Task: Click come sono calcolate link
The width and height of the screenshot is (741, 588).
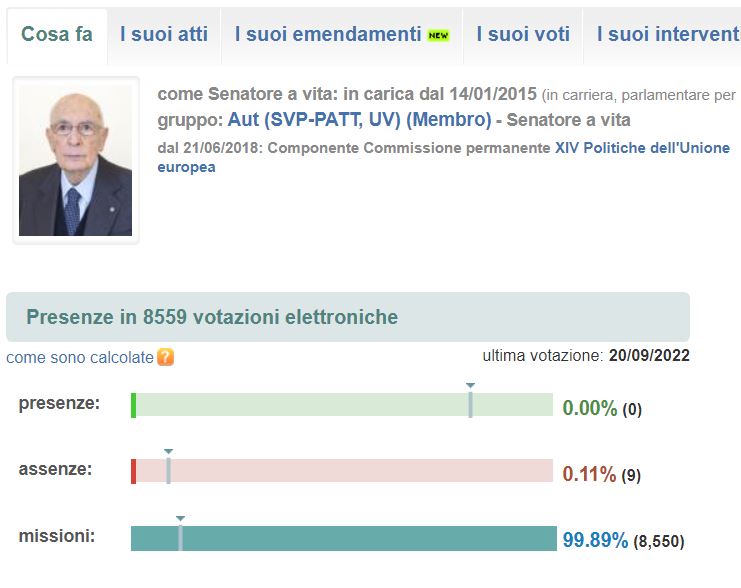Action: pos(80,357)
